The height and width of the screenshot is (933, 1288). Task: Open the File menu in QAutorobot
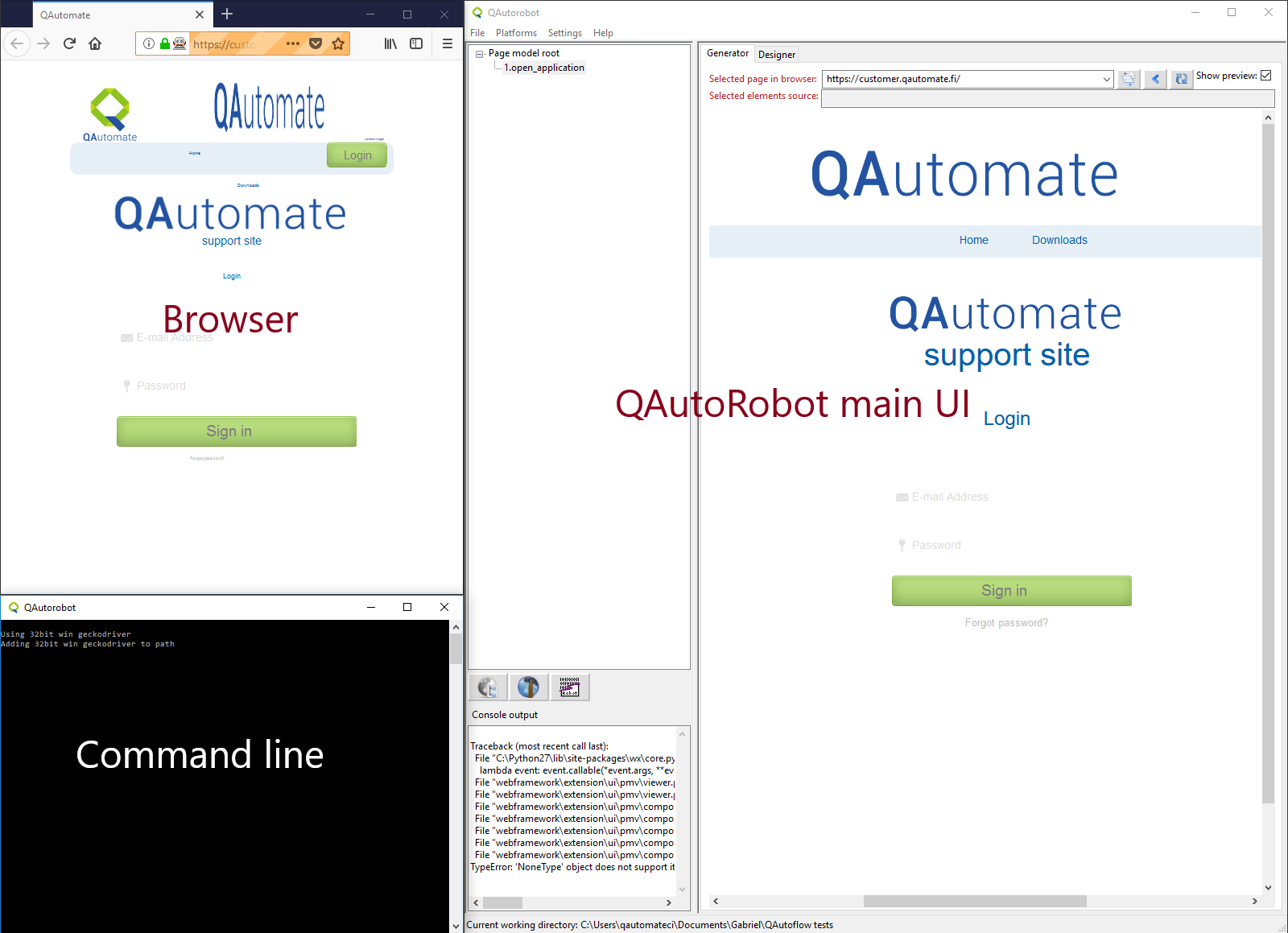coord(477,33)
